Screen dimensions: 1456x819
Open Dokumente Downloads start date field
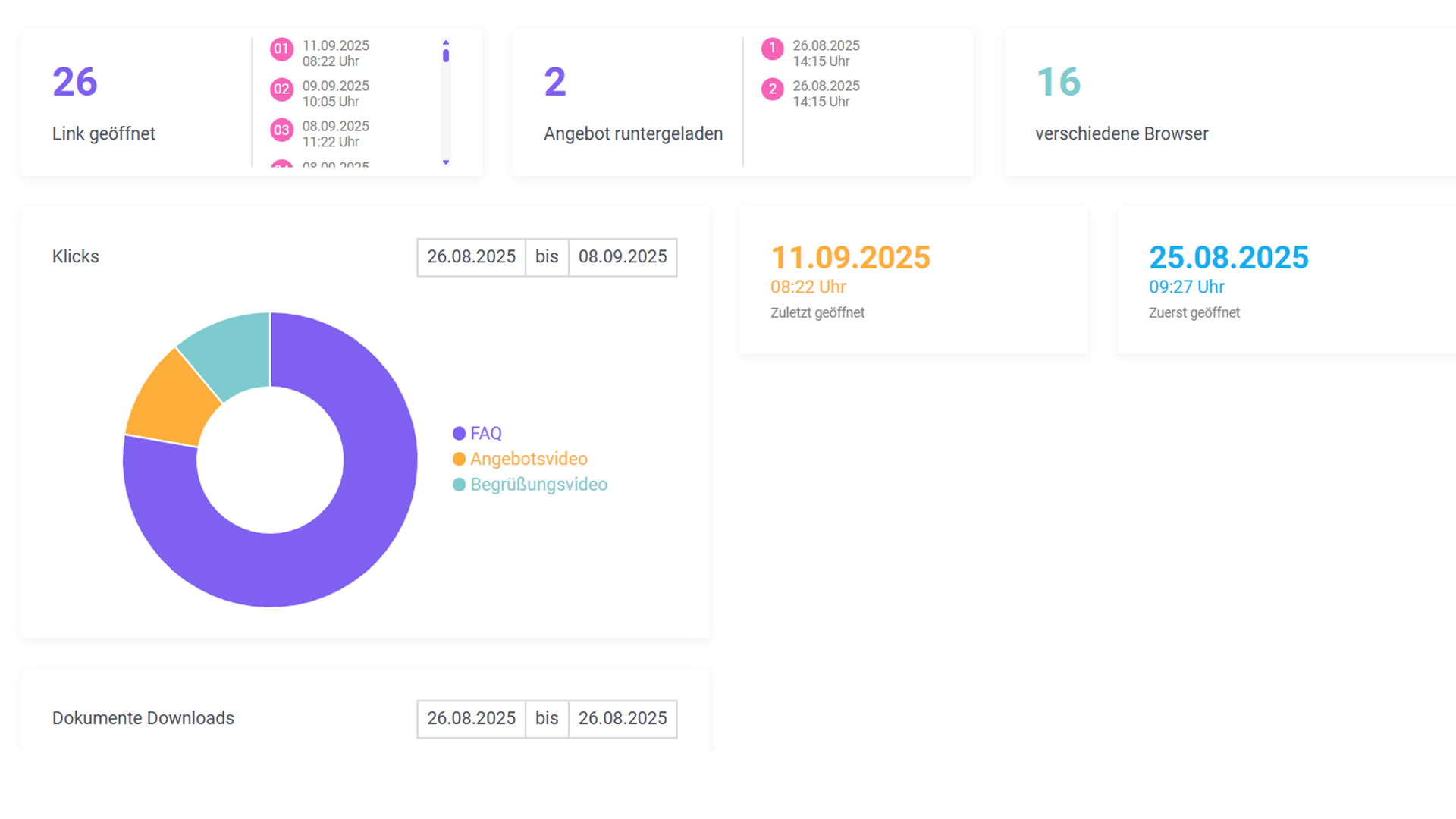point(471,718)
